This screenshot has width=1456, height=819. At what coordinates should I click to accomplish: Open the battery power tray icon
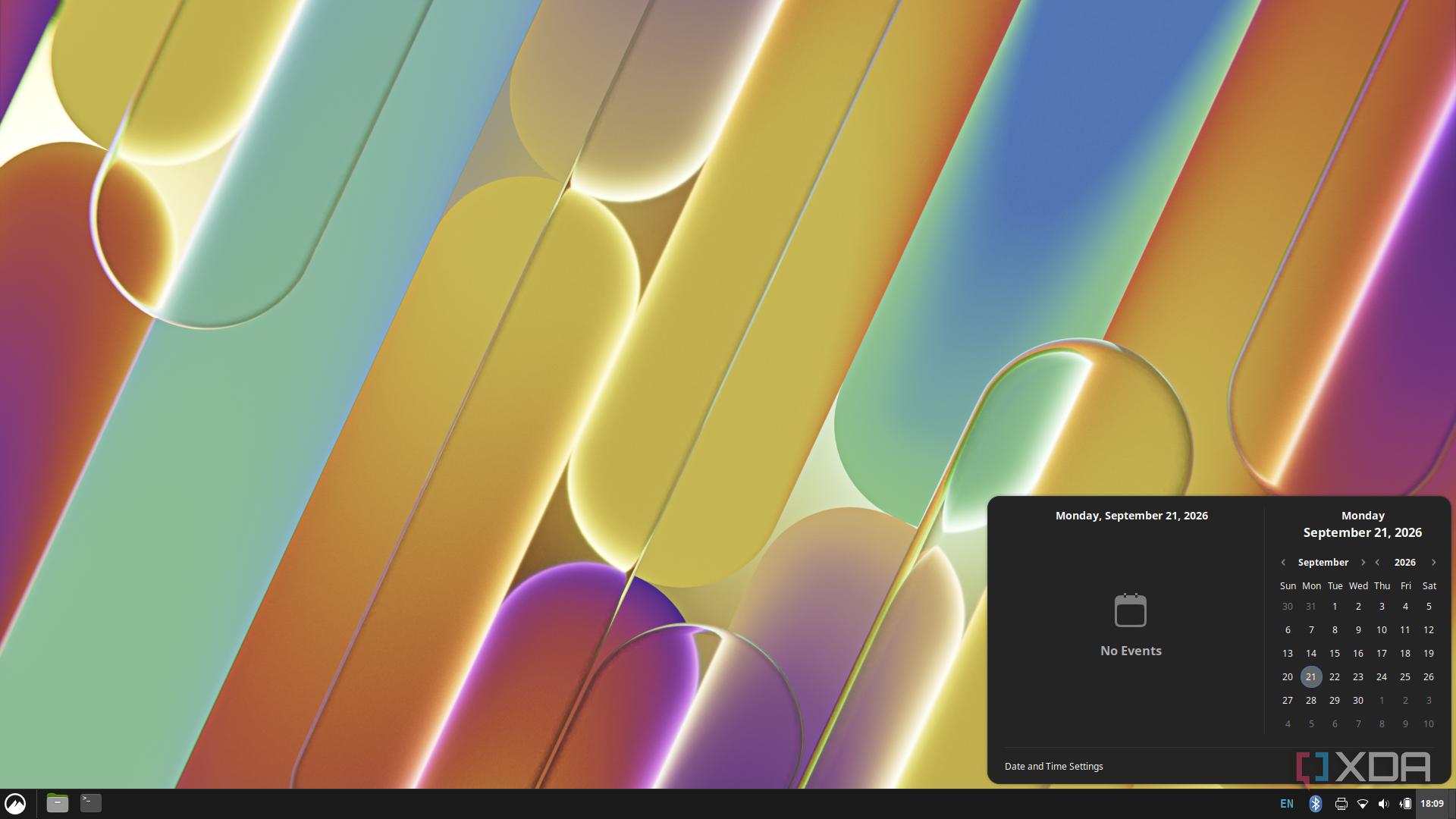pos(1406,804)
